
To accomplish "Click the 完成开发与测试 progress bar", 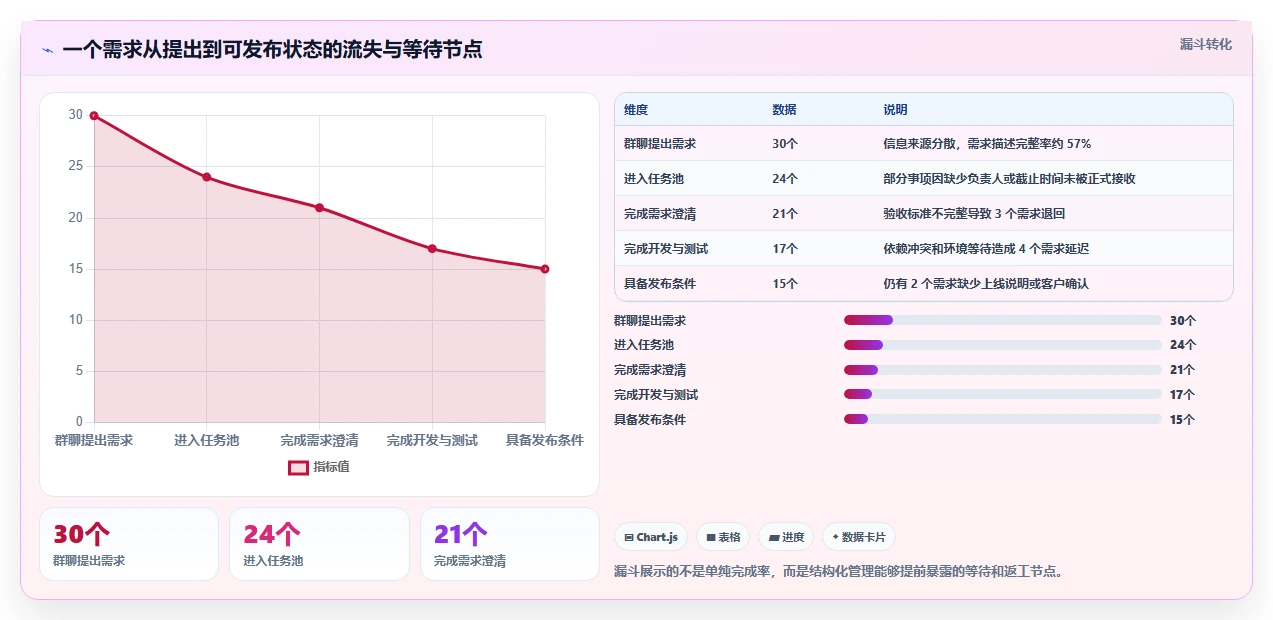I will [1003, 395].
